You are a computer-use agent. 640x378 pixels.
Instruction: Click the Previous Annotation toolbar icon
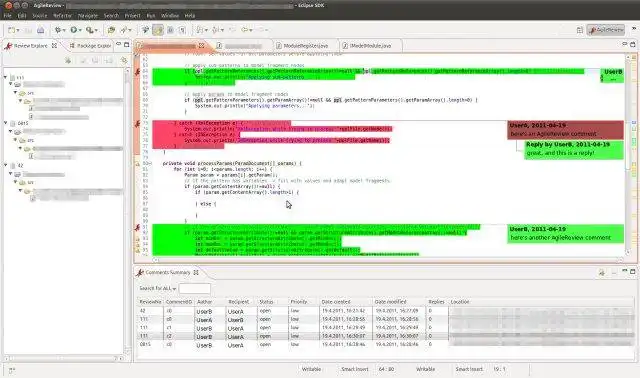pos(216,30)
